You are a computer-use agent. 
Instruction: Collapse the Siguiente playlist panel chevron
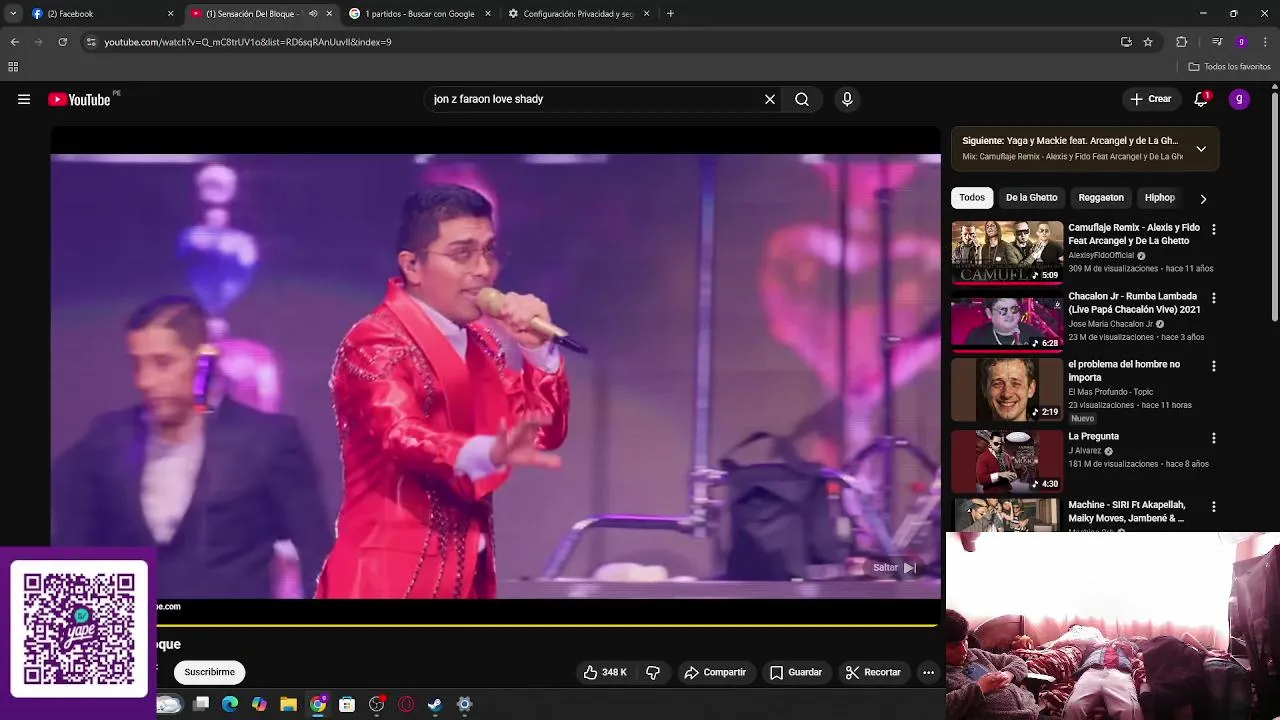[1201, 149]
